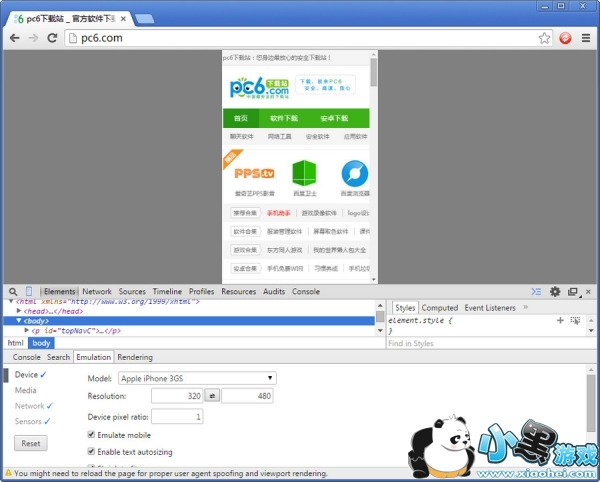Open the Profiles panel tab
The image size is (600, 482).
tap(202, 291)
